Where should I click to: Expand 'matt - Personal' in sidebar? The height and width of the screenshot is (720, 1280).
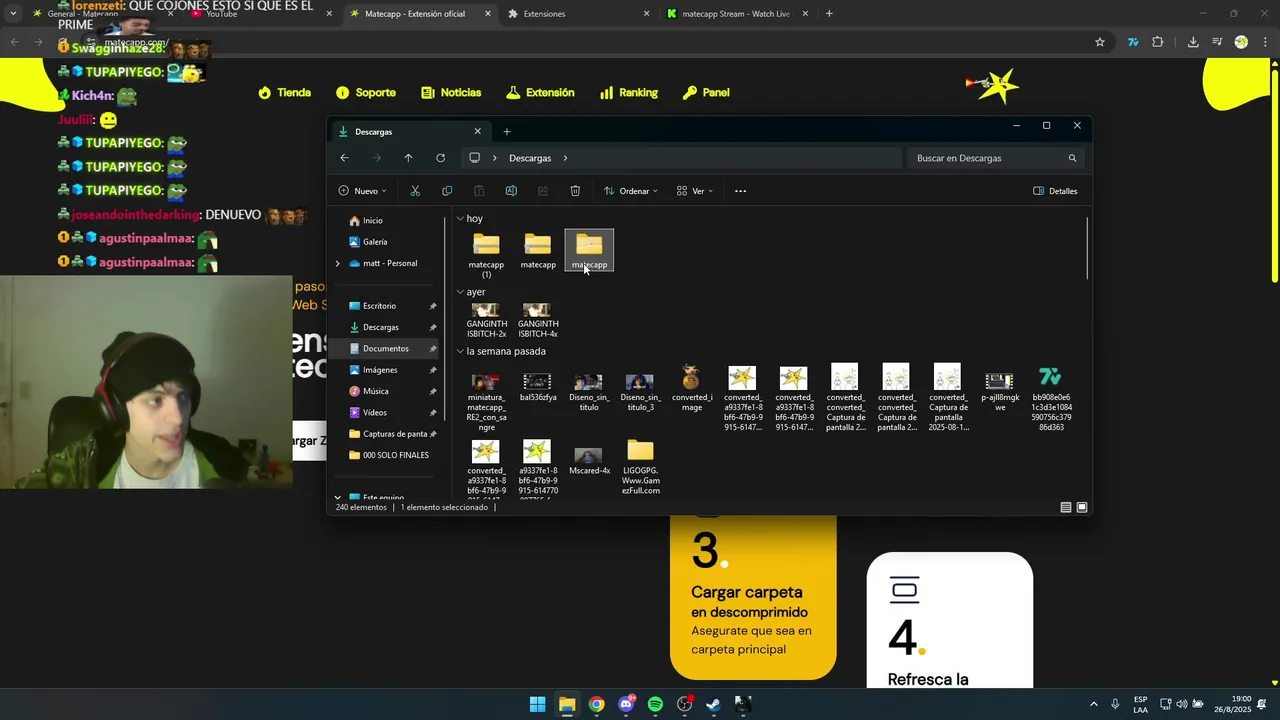click(338, 264)
